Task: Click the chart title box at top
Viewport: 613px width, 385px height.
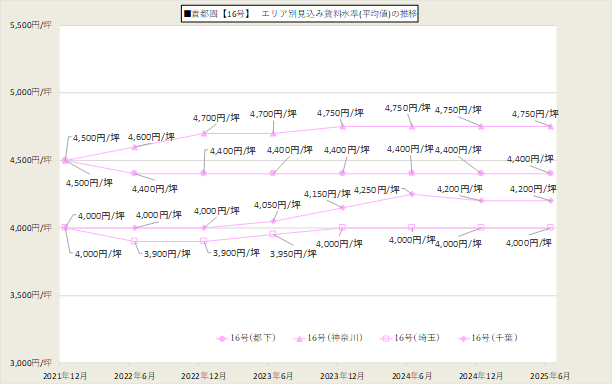Action: click(299, 14)
